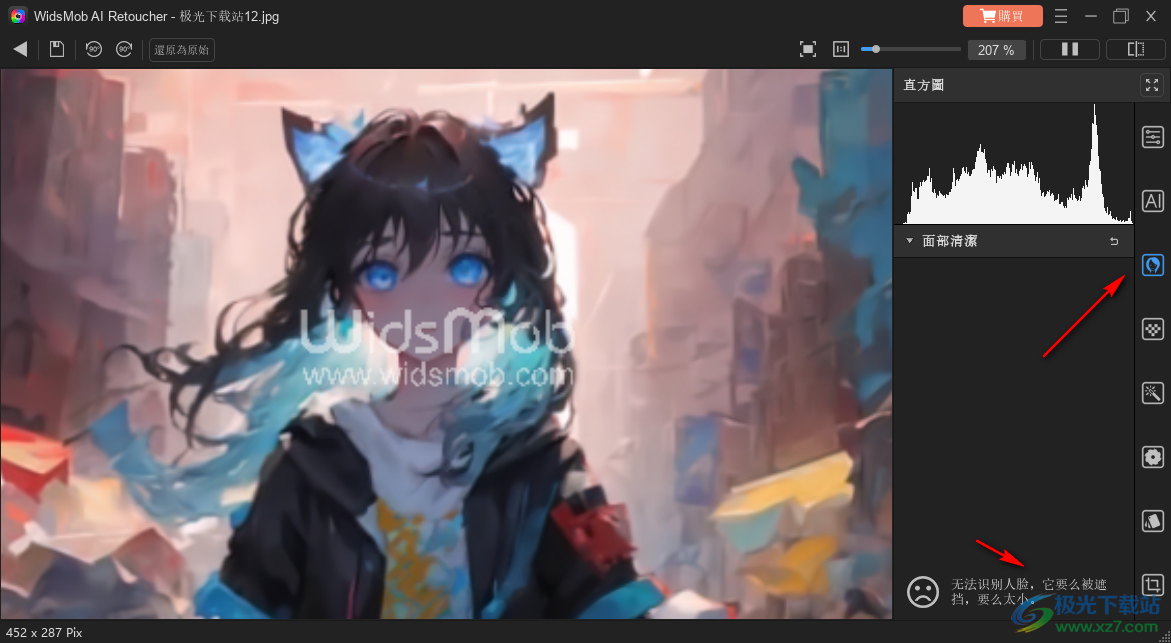The height and width of the screenshot is (643, 1171).
Task: Maximize the WidsMob window
Action: pyautogui.click(x=1121, y=16)
